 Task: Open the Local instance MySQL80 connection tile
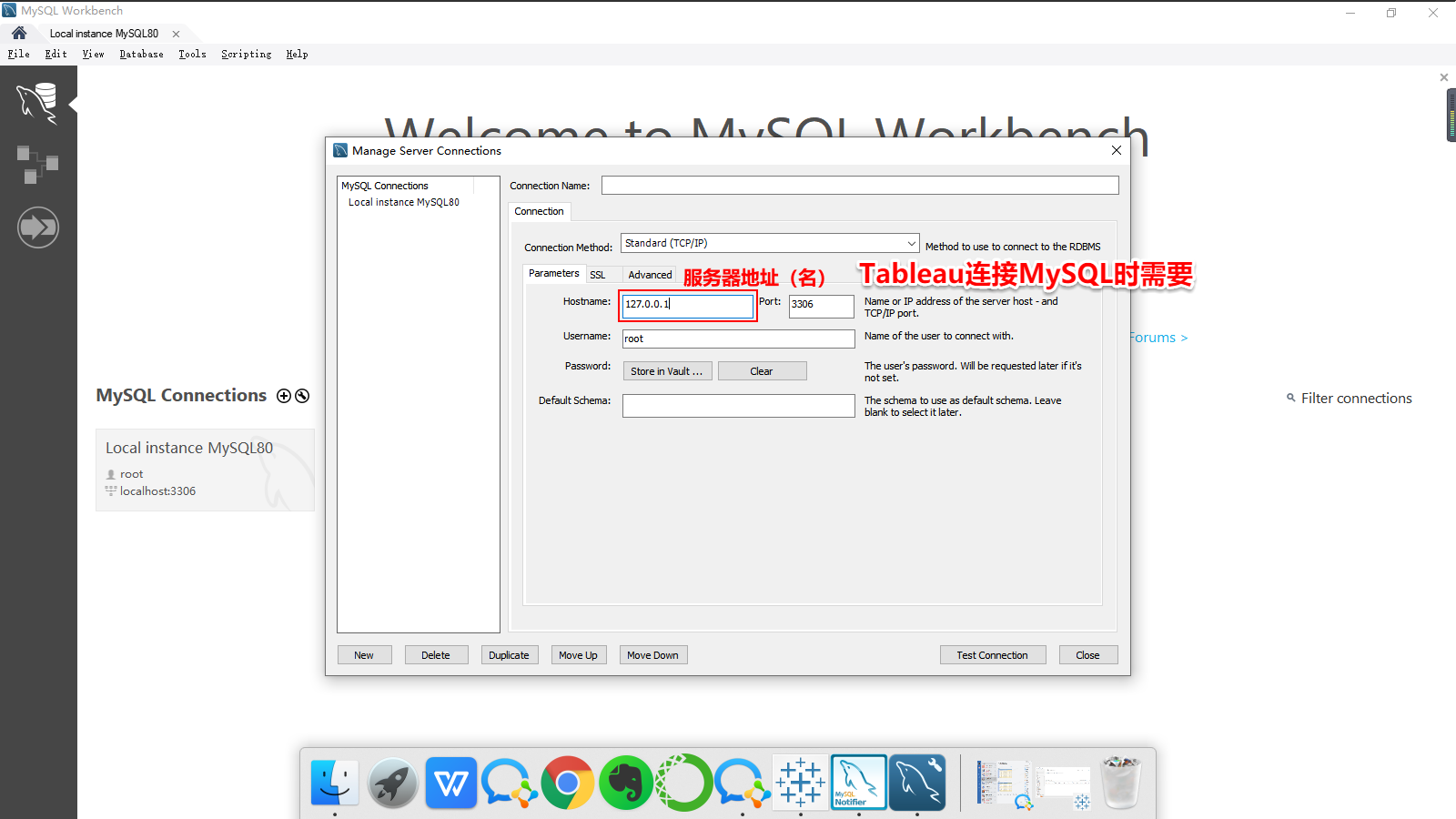(205, 470)
